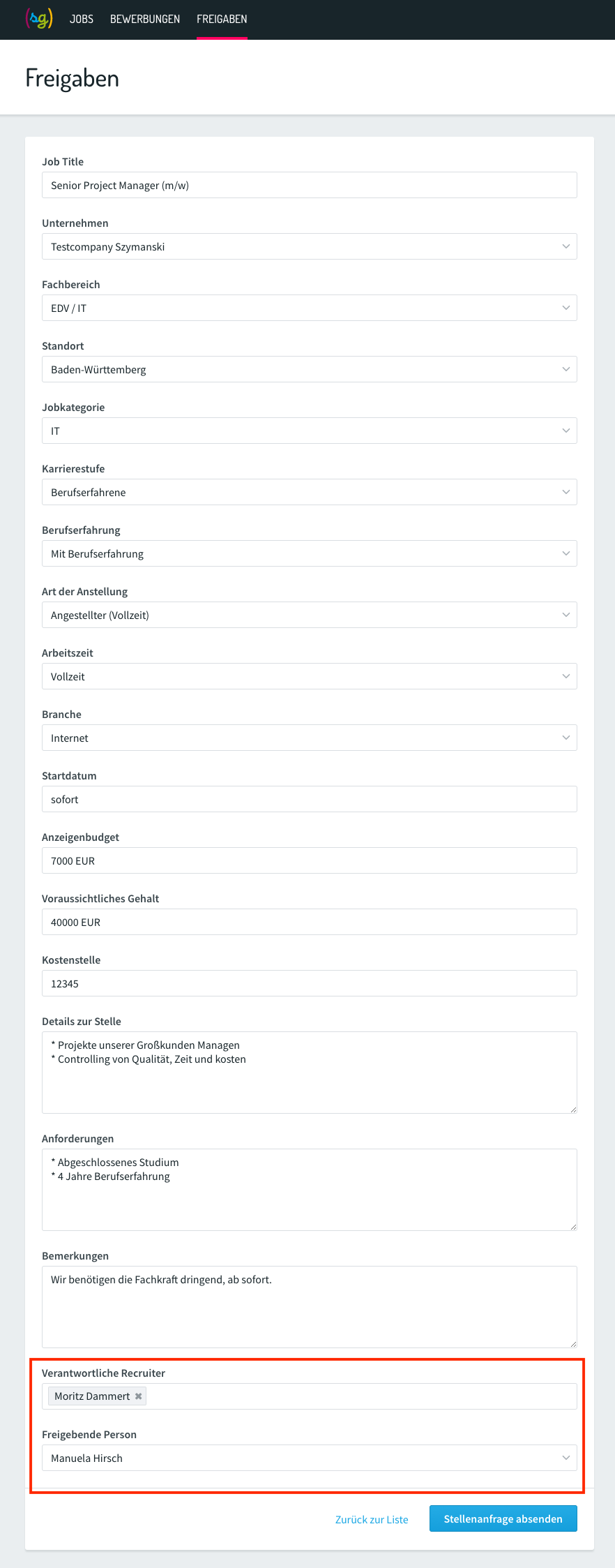Click into the Anzeigenbudget field
The image size is (615, 1568).
coord(310,860)
